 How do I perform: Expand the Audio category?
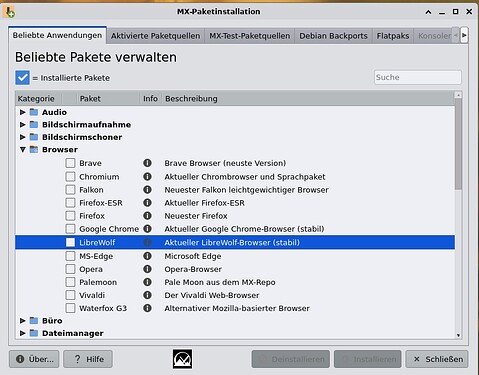click(23, 112)
